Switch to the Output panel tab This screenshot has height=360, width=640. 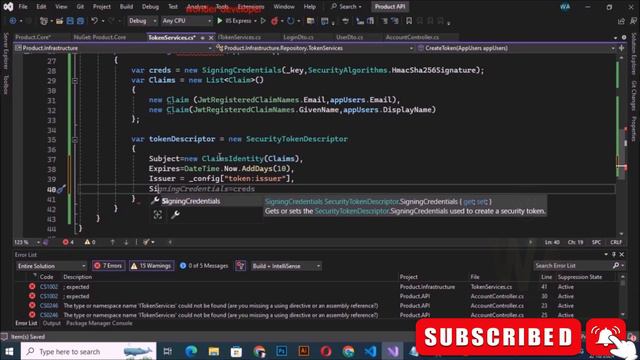51,323
